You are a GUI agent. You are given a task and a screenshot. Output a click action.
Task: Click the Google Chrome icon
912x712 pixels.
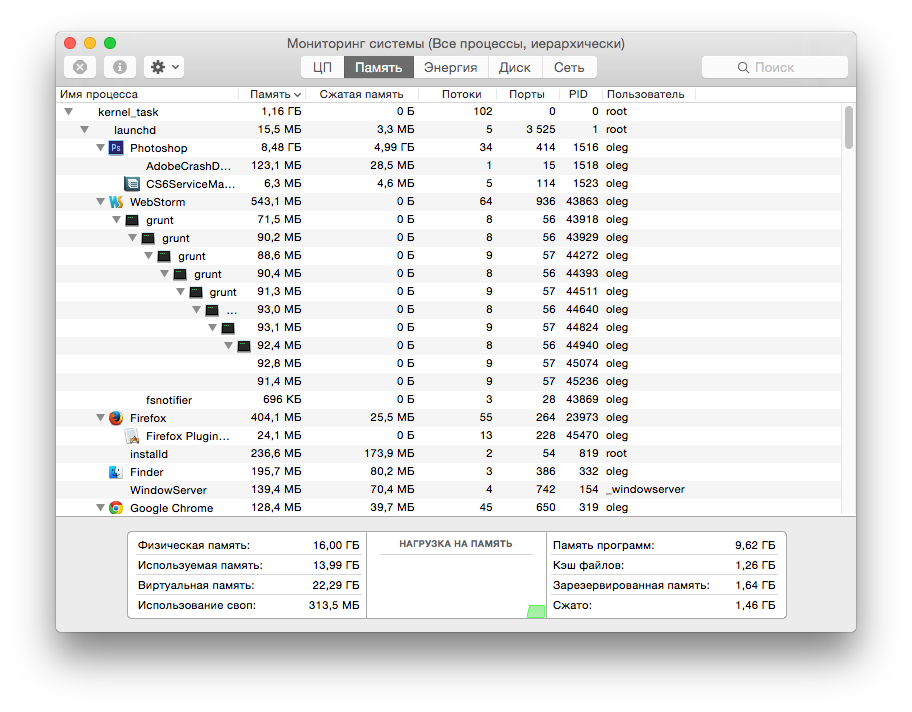click(x=116, y=508)
